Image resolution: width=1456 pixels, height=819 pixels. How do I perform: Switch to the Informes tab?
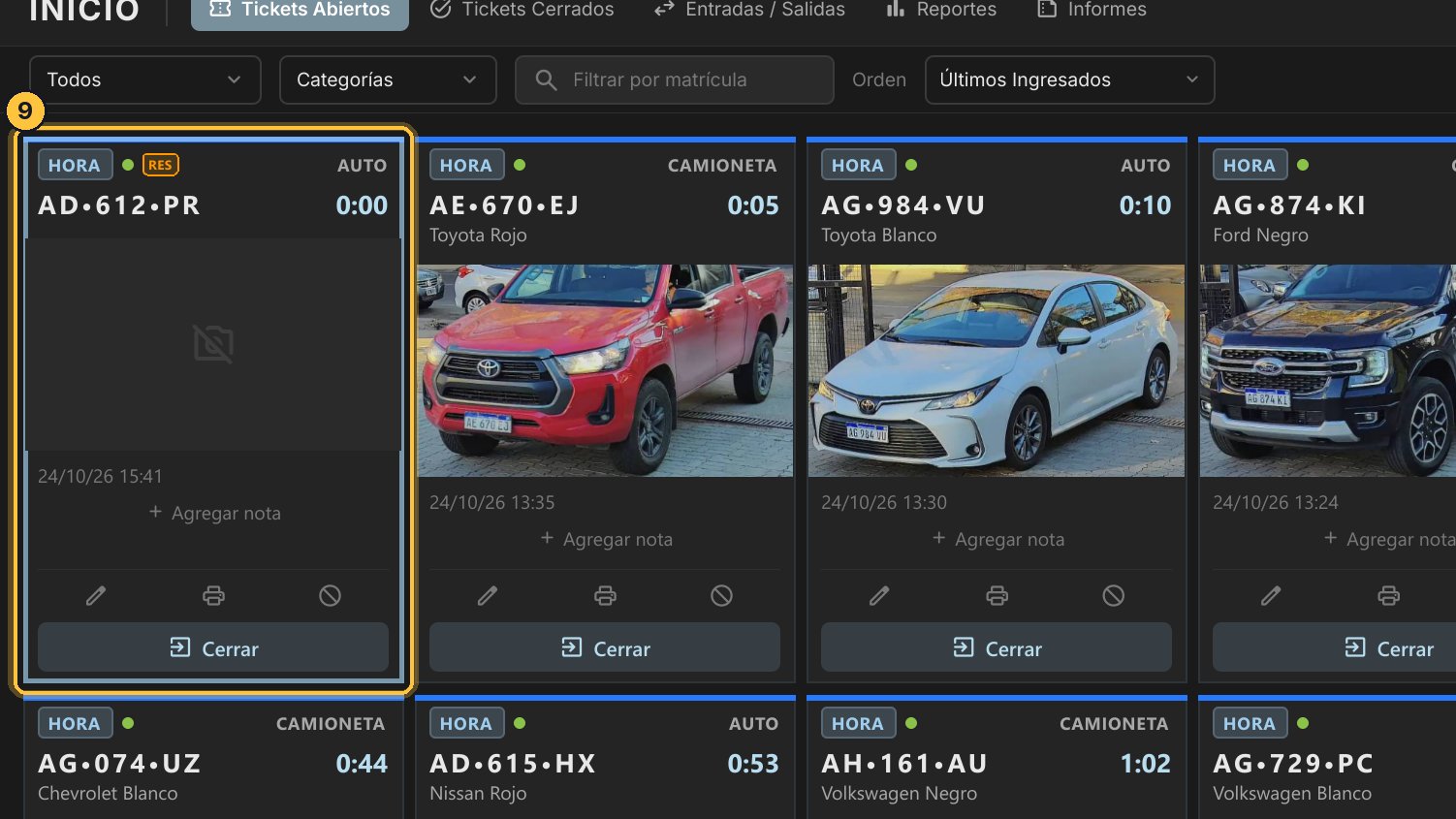(1091, 10)
